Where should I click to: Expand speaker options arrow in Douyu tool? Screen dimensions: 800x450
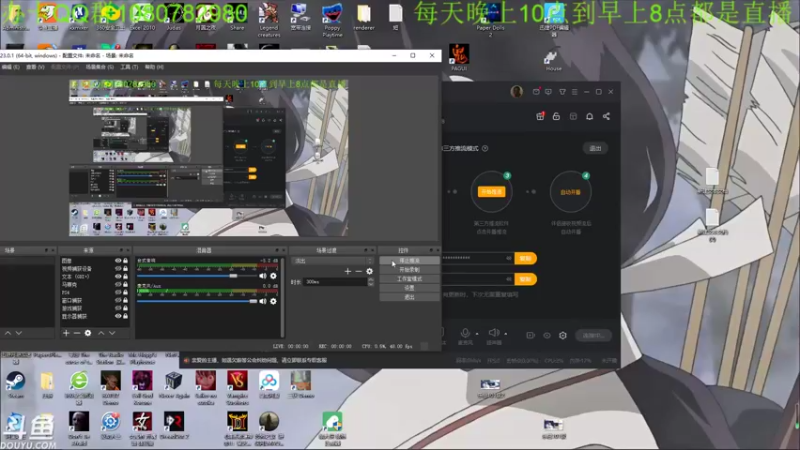click(506, 334)
